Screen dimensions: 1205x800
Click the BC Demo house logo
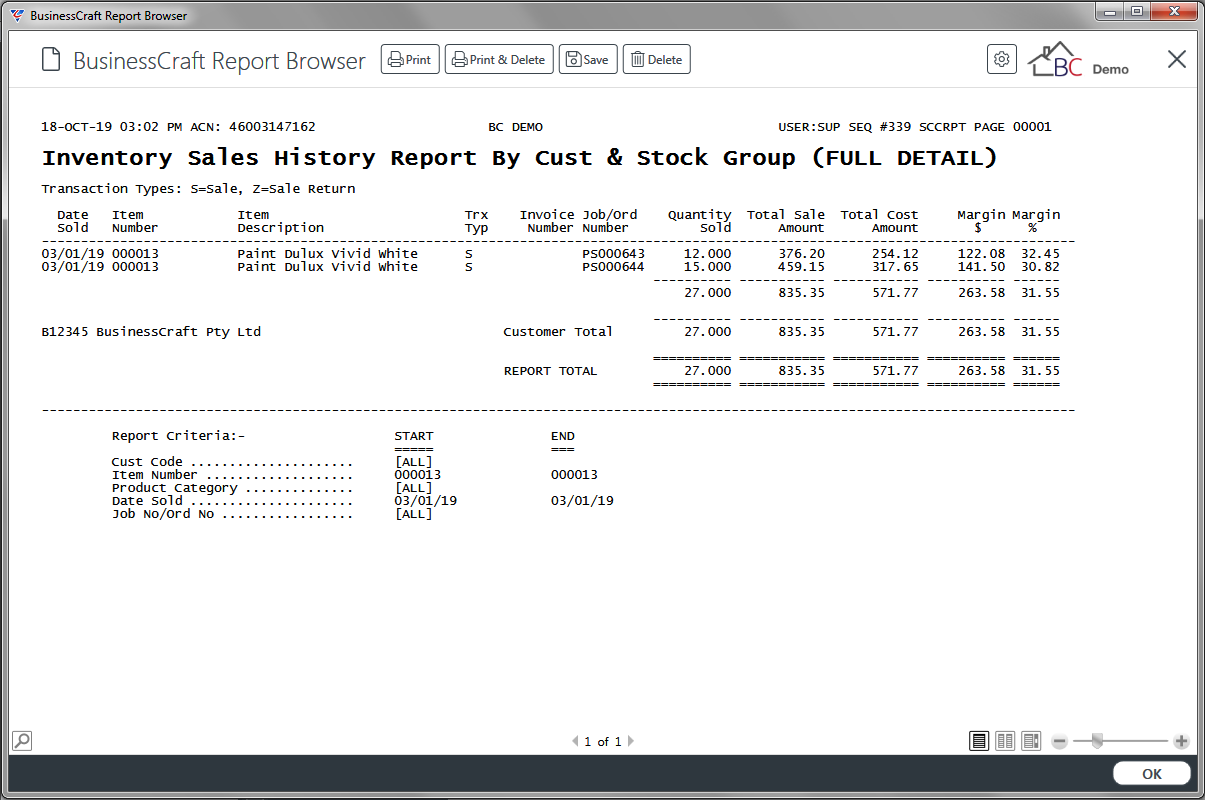point(1079,60)
